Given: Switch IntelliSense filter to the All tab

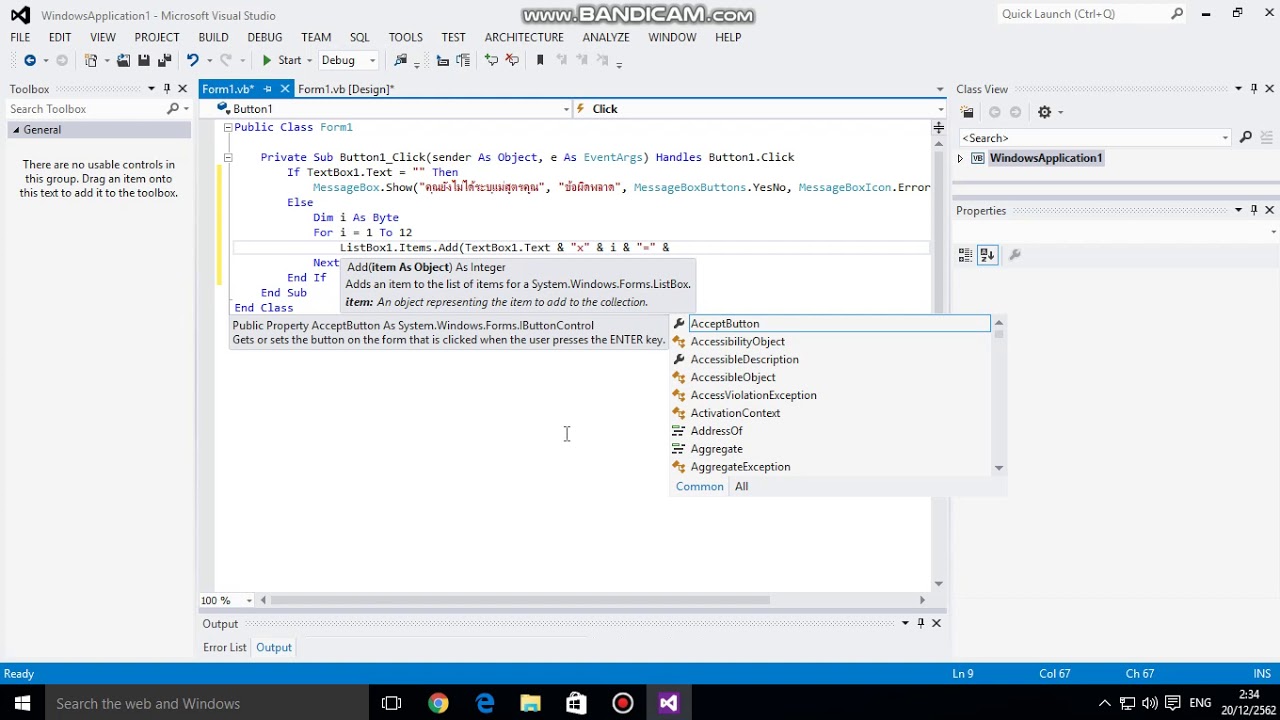Looking at the screenshot, I should click(741, 487).
